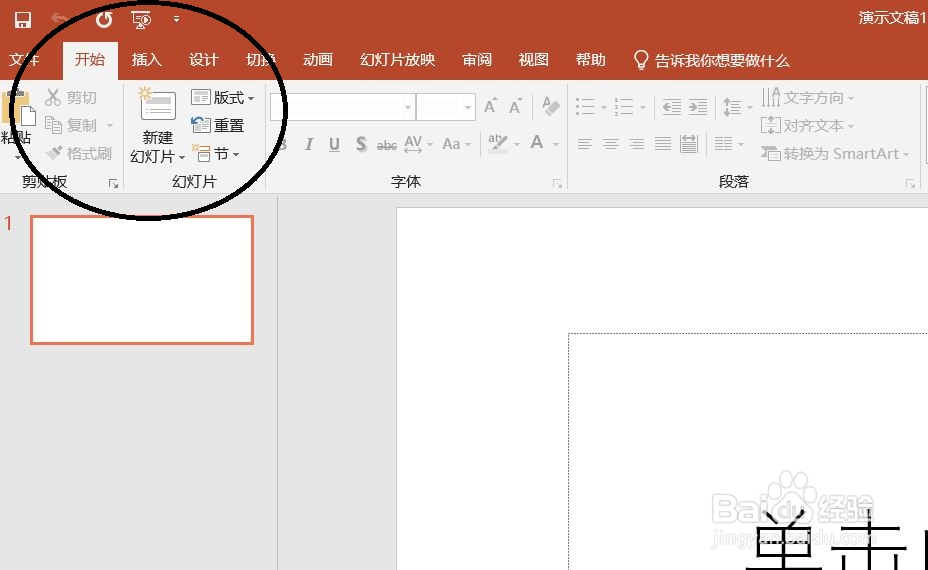
Task: Click the 粘贴 paste icon
Action: (x=18, y=110)
